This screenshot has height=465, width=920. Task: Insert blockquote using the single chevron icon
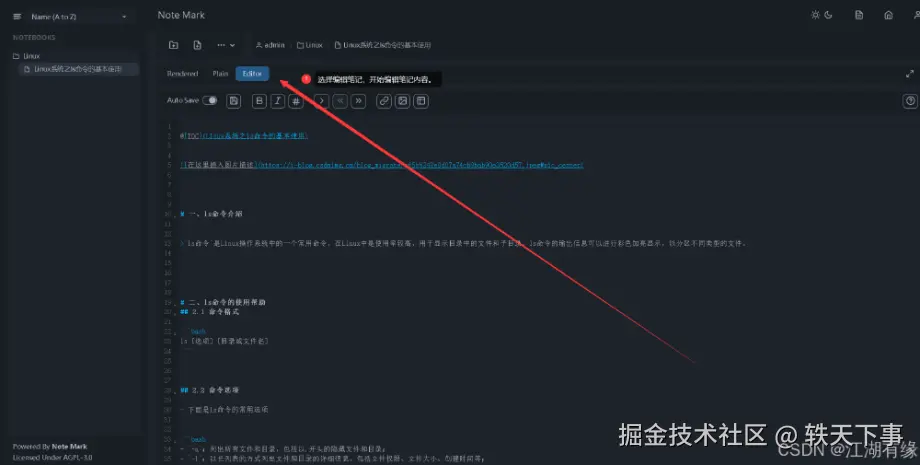pos(322,101)
